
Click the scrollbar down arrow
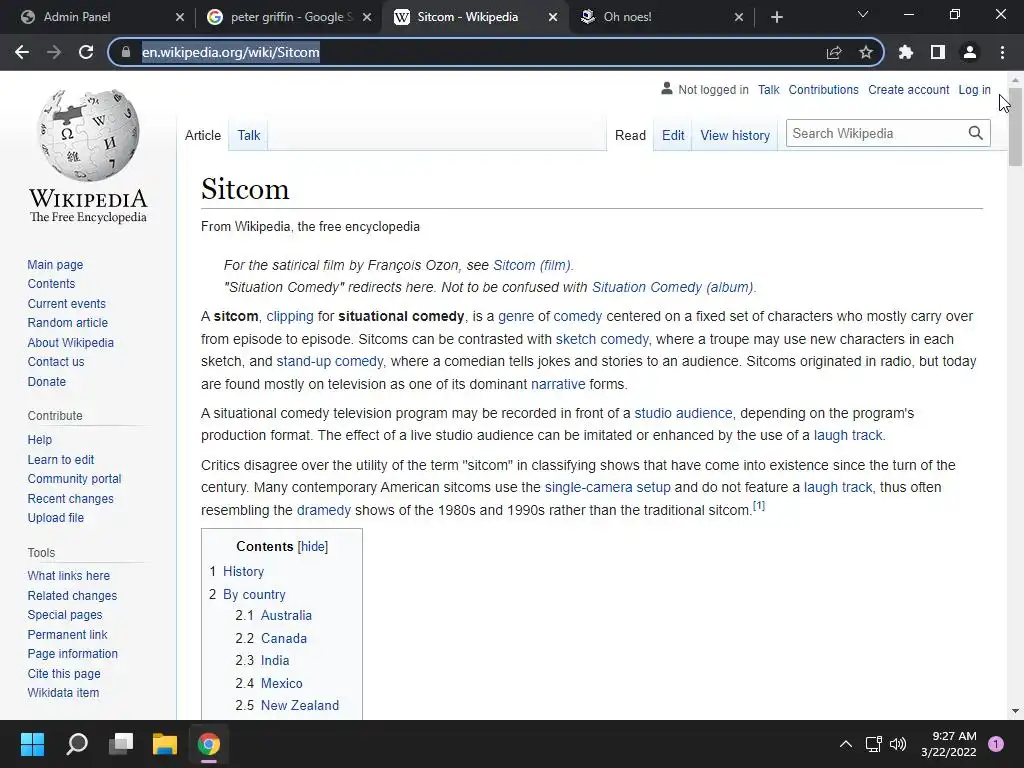tap(1015, 711)
